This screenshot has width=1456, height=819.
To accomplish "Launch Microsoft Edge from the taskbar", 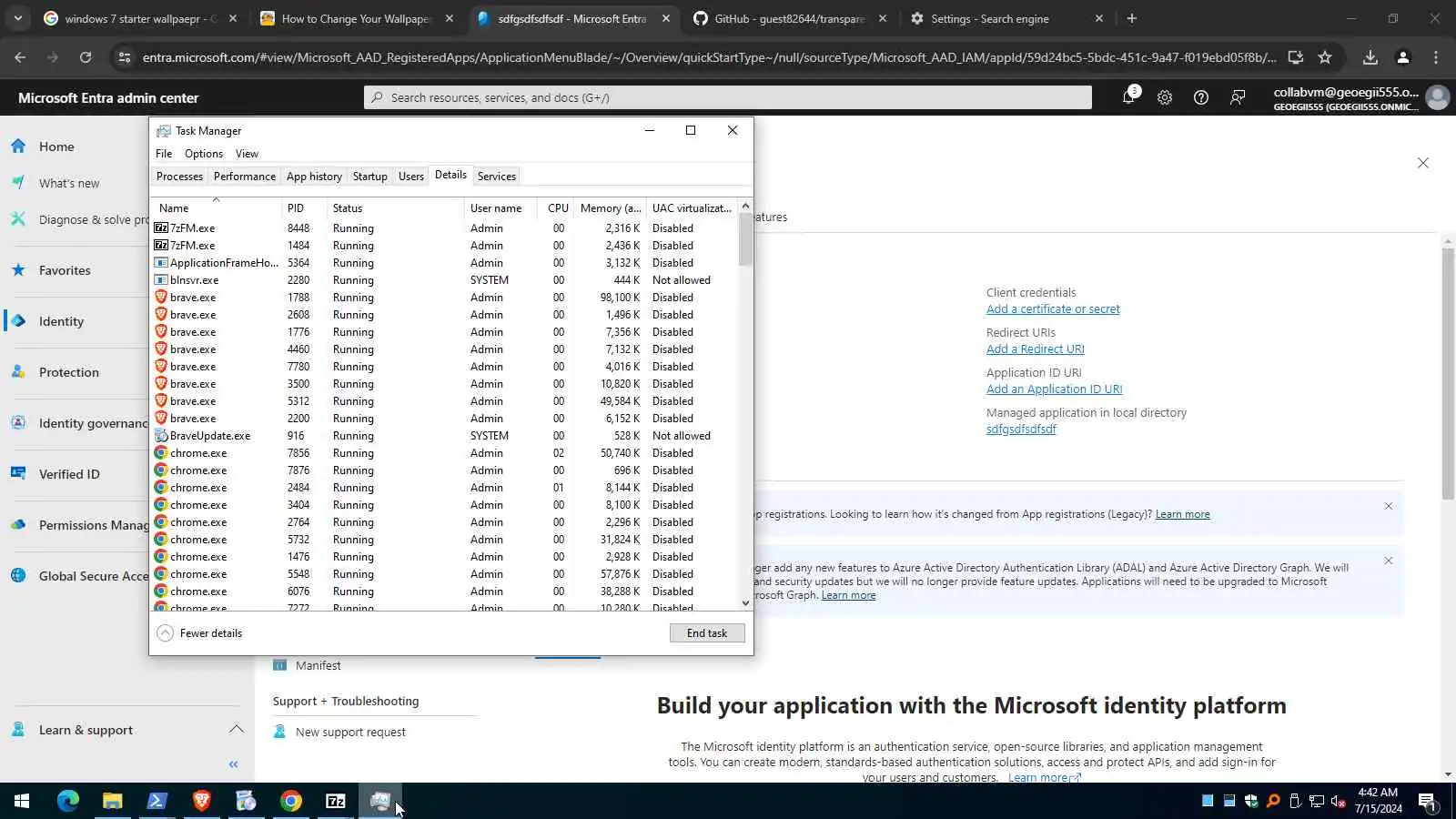I will 68,801.
